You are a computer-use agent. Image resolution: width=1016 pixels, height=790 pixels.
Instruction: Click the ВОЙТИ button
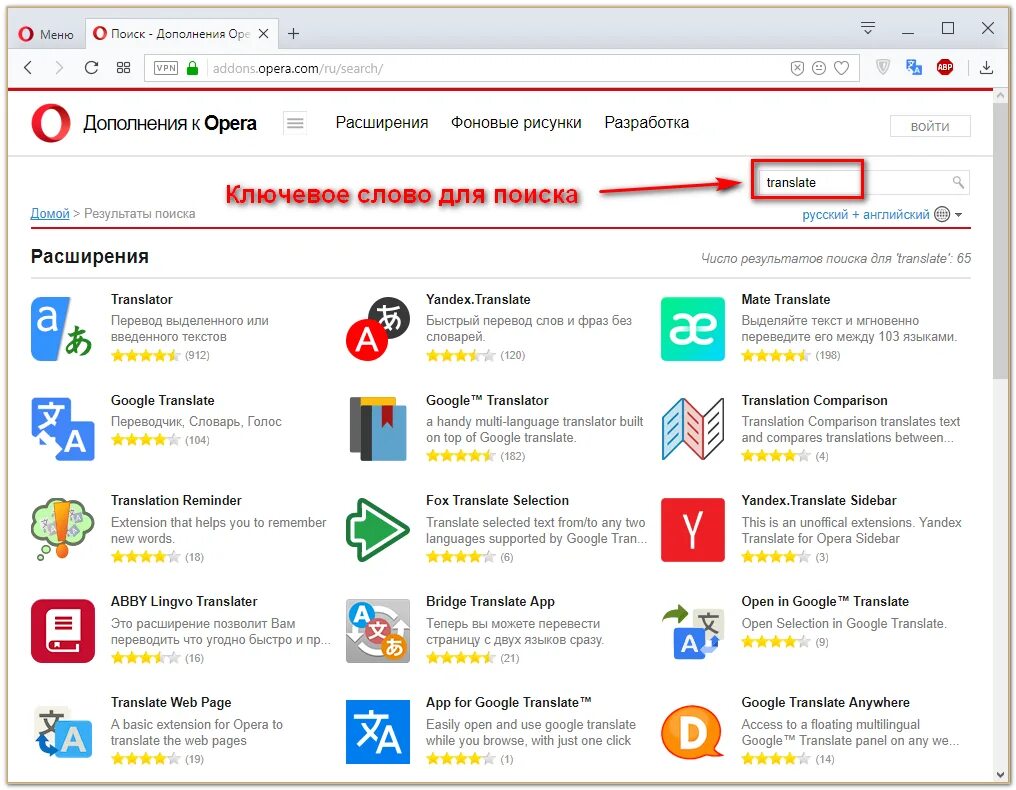[x=930, y=126]
